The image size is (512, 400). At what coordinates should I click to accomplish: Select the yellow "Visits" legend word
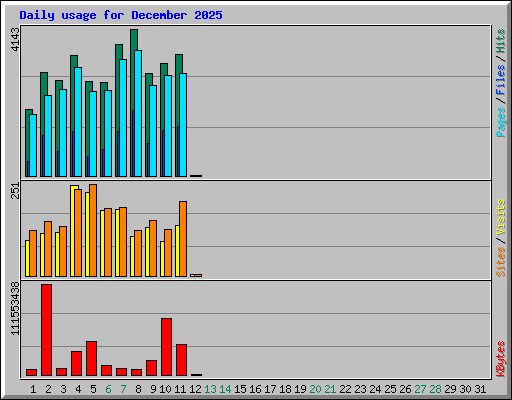pyautogui.click(x=501, y=217)
